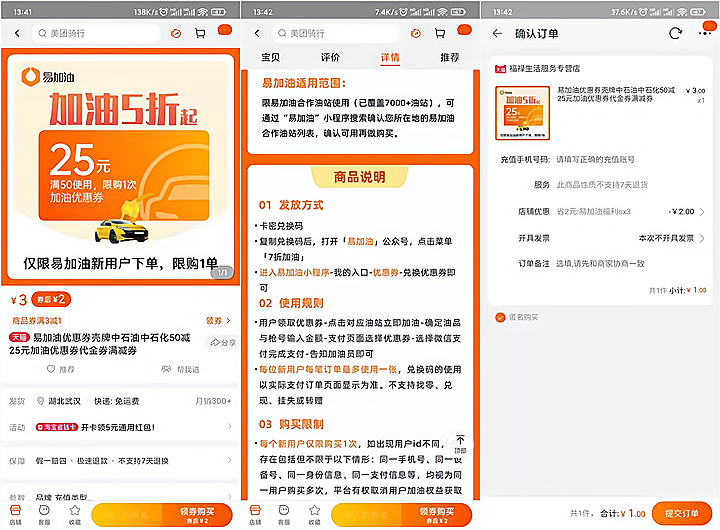Tap 商品券满3减1 coupon label
Image resolution: width=720 pixels, height=530 pixels.
click(x=37, y=321)
